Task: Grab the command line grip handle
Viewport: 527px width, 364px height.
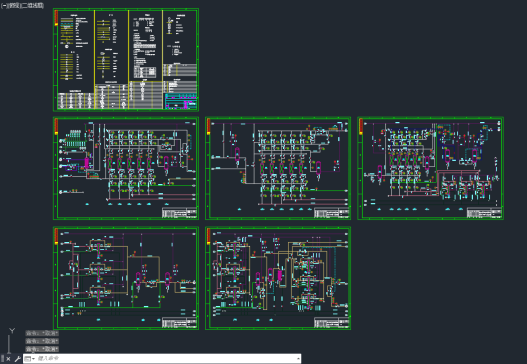Action: pyautogui.click(x=2, y=359)
